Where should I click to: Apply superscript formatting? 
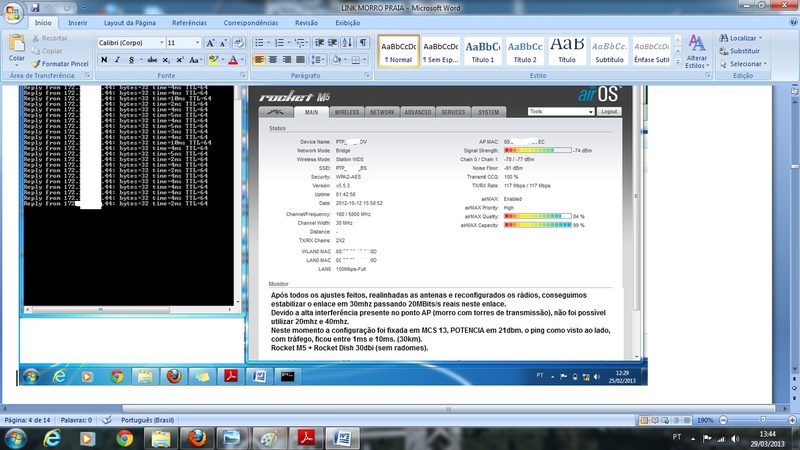[x=180, y=60]
